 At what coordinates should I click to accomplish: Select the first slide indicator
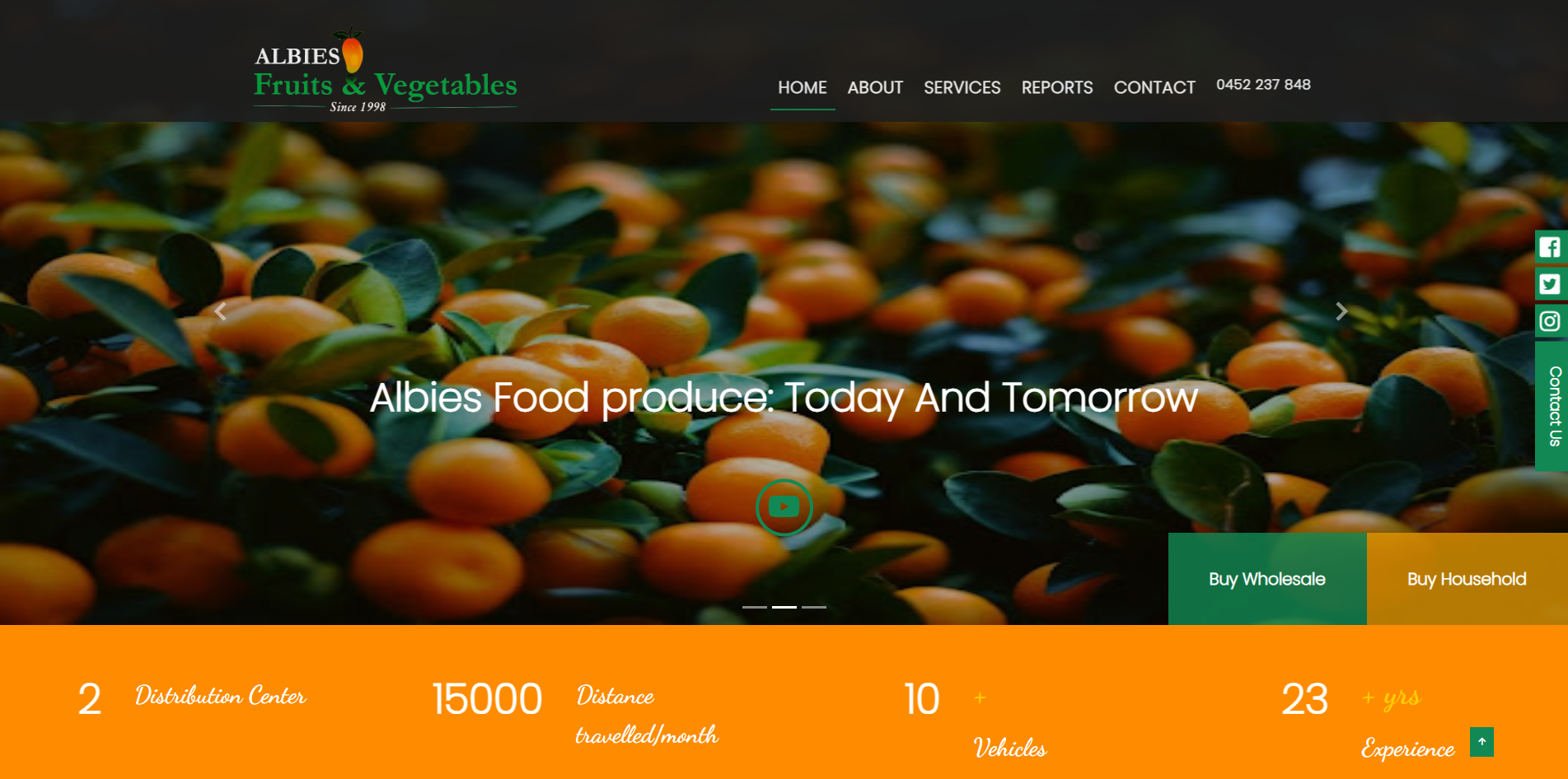tap(755, 607)
